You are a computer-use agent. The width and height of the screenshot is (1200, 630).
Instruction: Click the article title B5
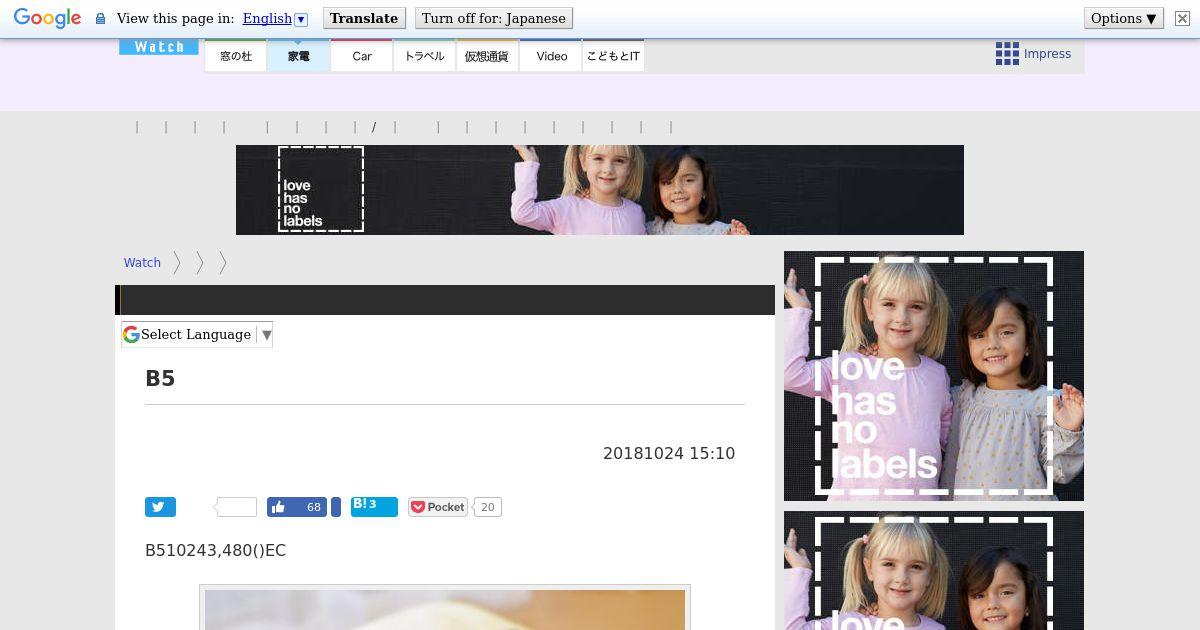tap(160, 378)
